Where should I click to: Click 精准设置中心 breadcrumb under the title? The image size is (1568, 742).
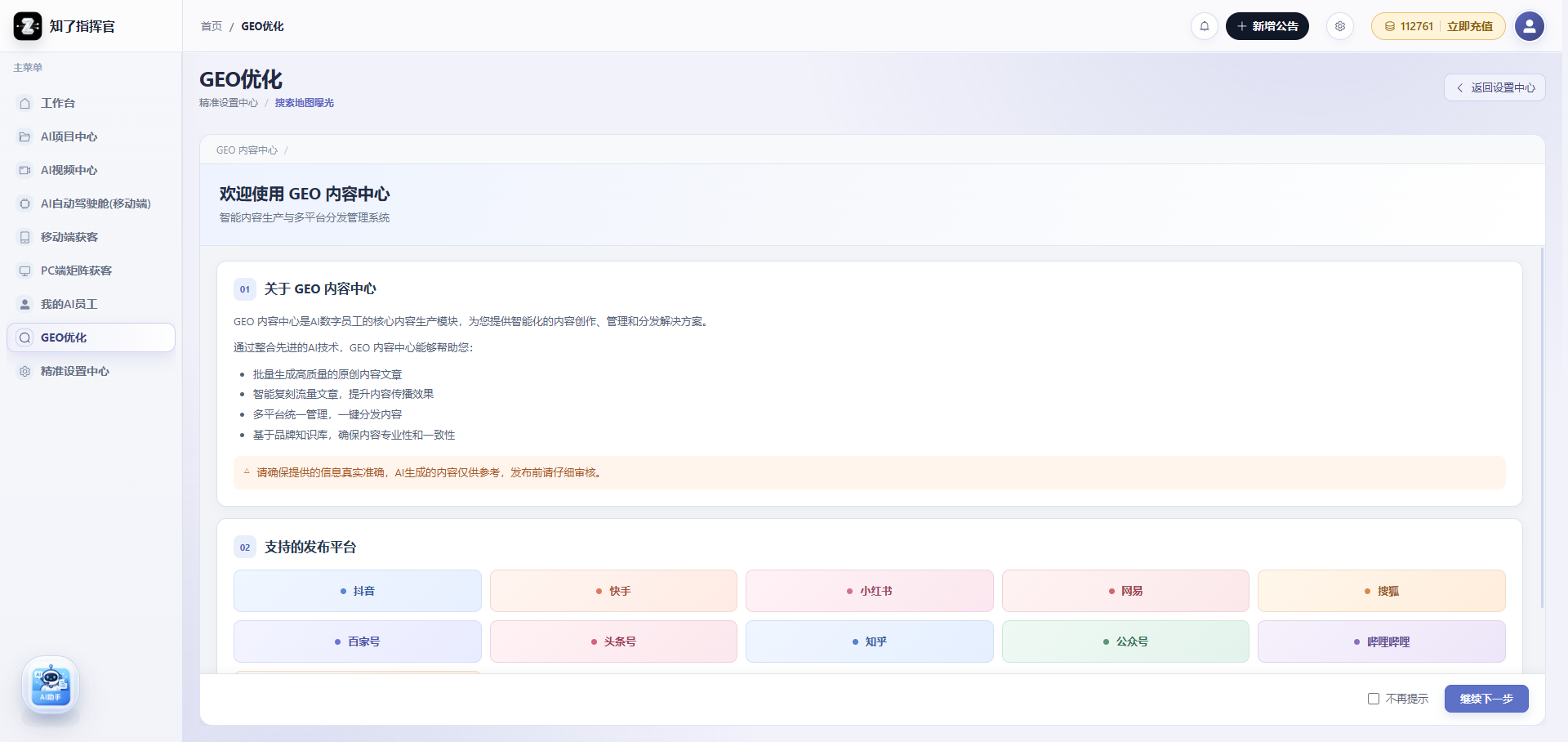[x=229, y=103]
